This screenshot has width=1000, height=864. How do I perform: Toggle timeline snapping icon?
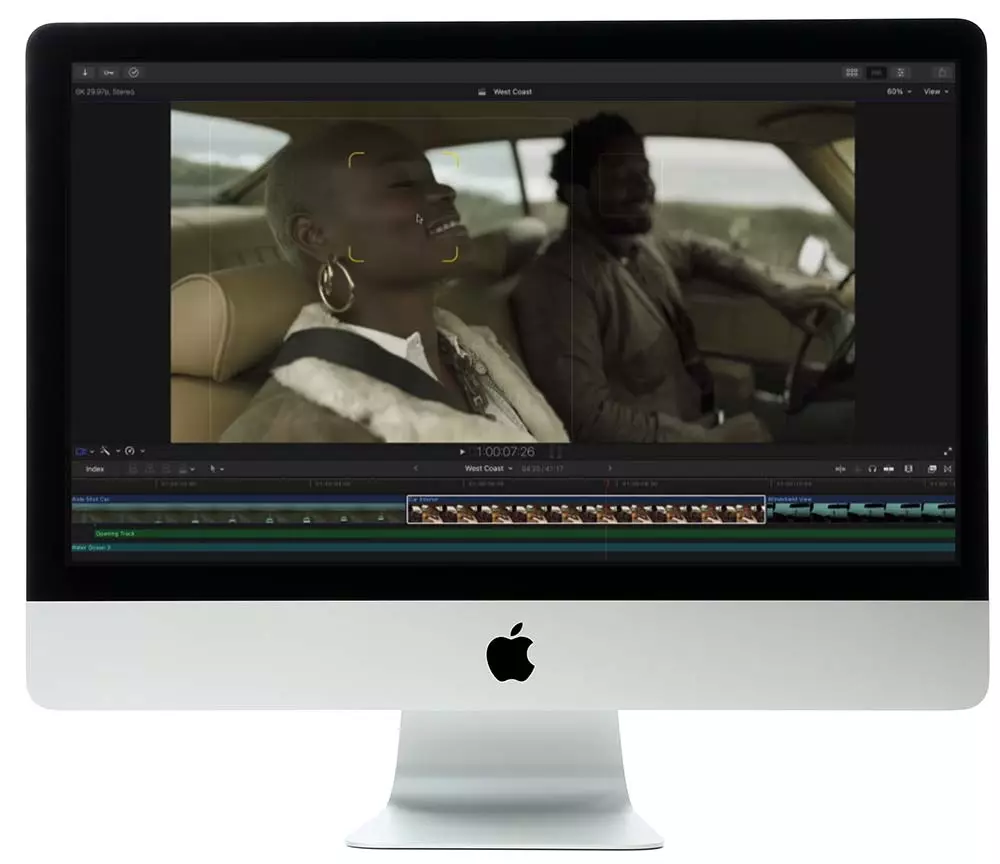point(888,469)
